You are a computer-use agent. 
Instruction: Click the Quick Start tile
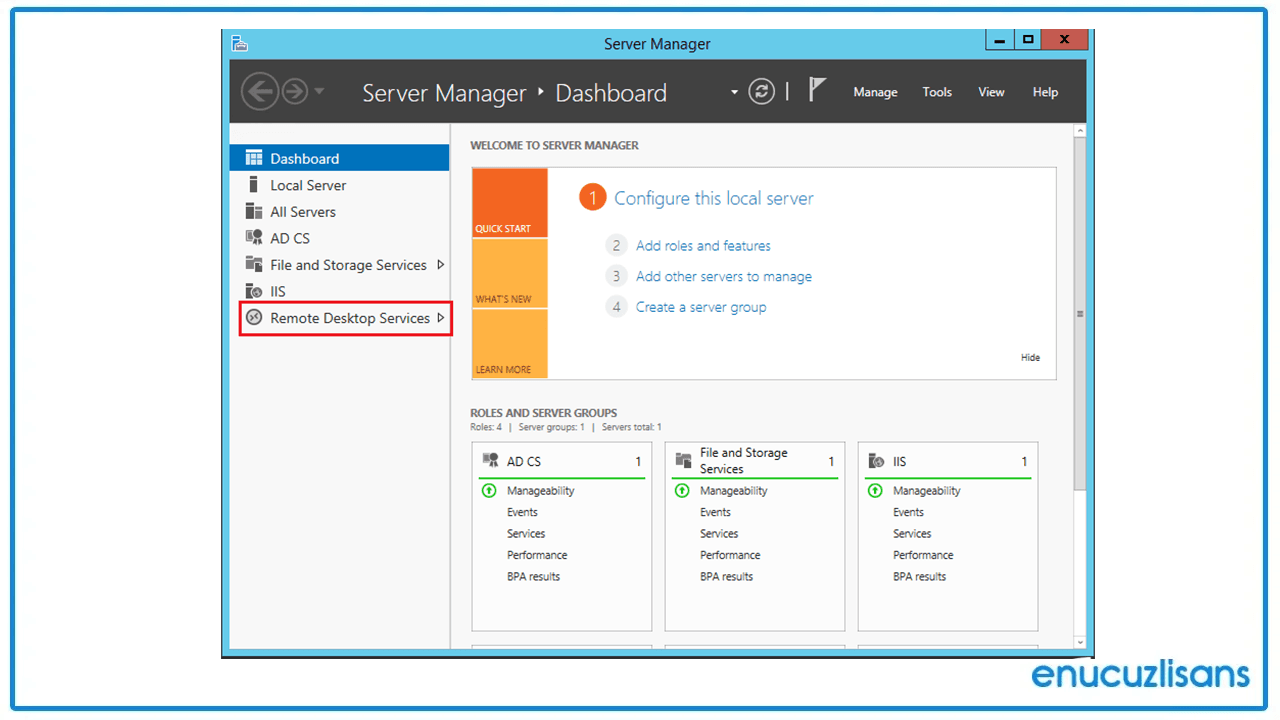tap(510, 203)
